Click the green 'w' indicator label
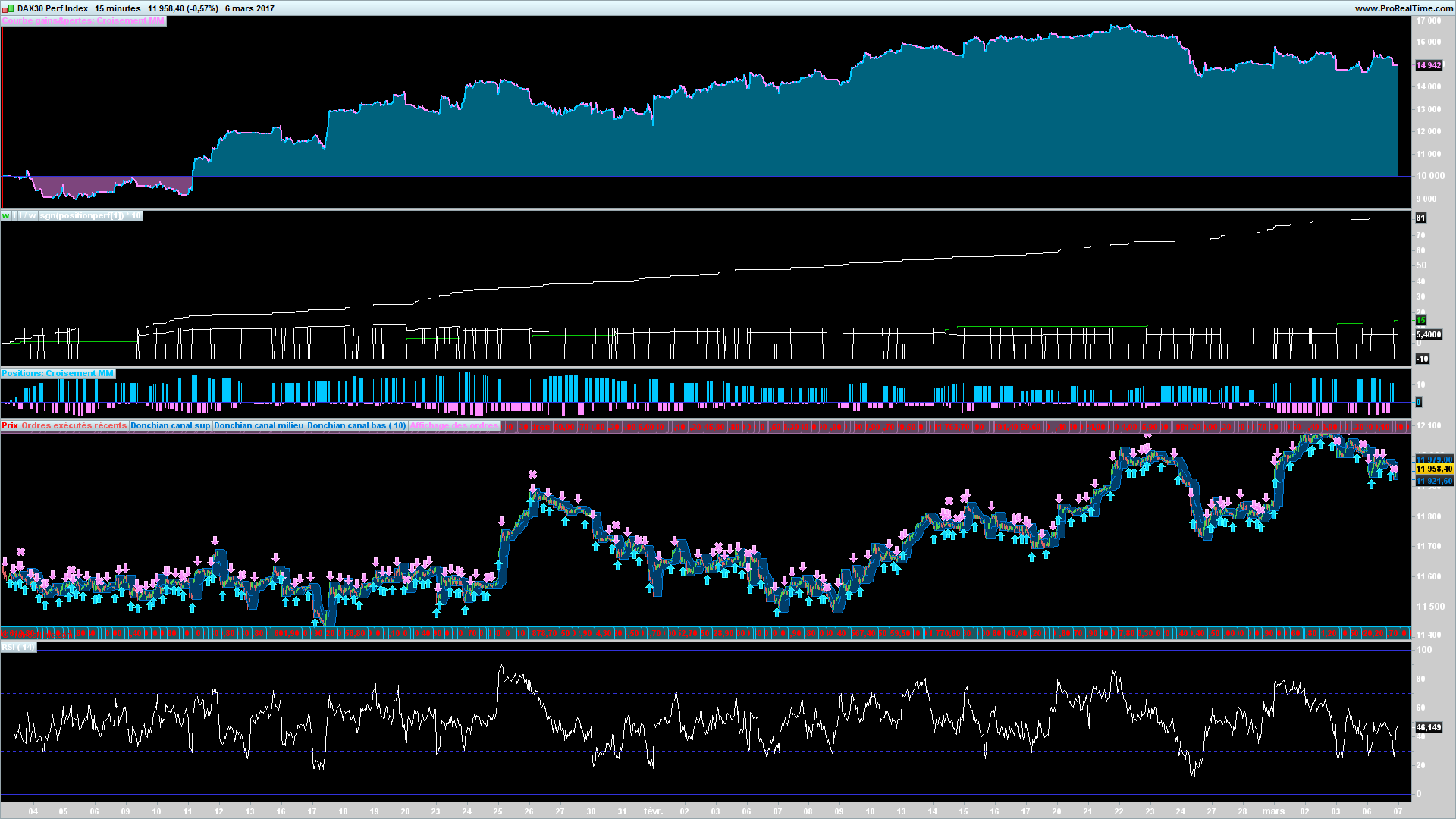 tap(5, 216)
